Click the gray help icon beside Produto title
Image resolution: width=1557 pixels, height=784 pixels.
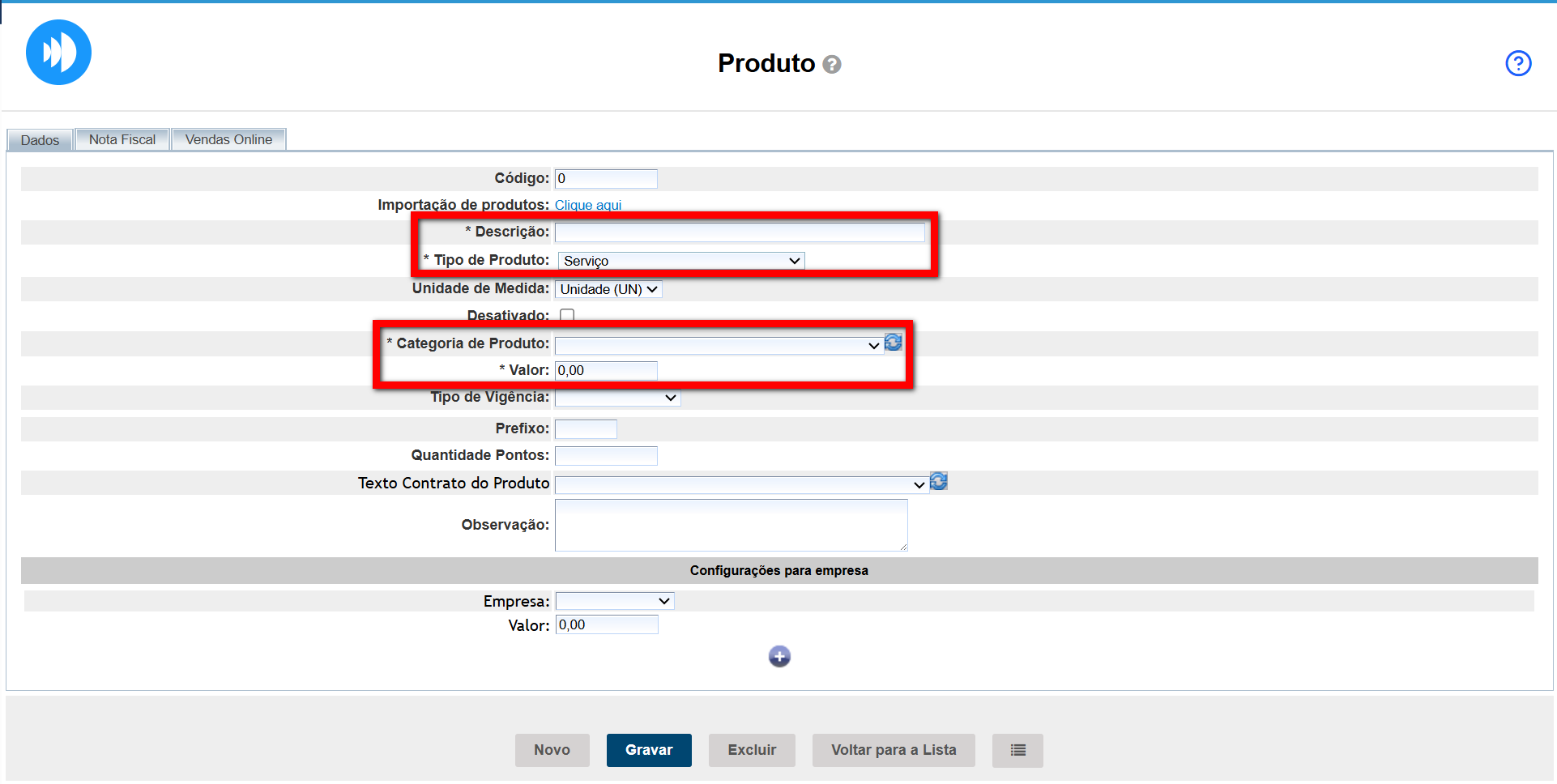point(832,65)
